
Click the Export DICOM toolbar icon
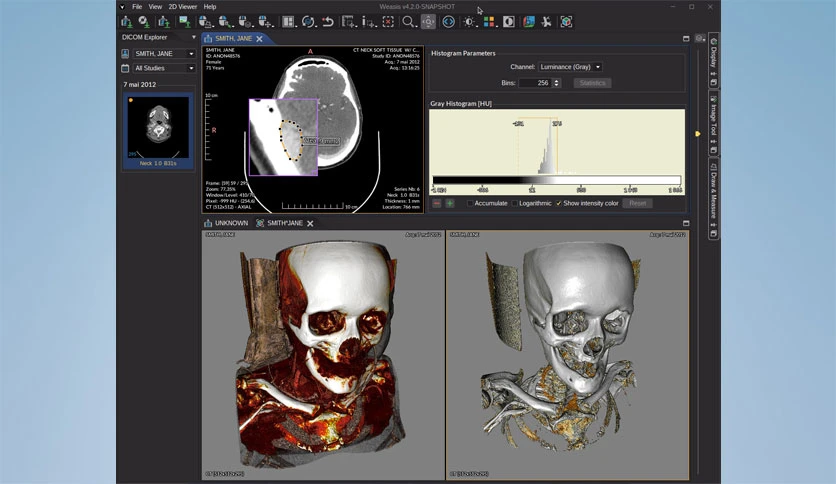pos(164,22)
